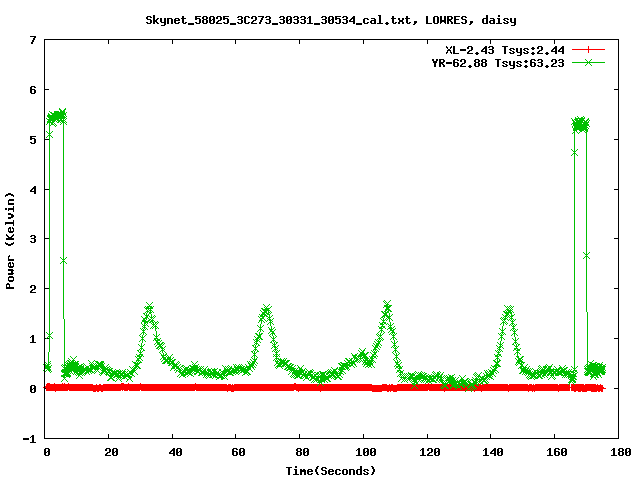Click the green calibration plateau near 168 seconds
The image size is (640, 480).
click(x=580, y=124)
